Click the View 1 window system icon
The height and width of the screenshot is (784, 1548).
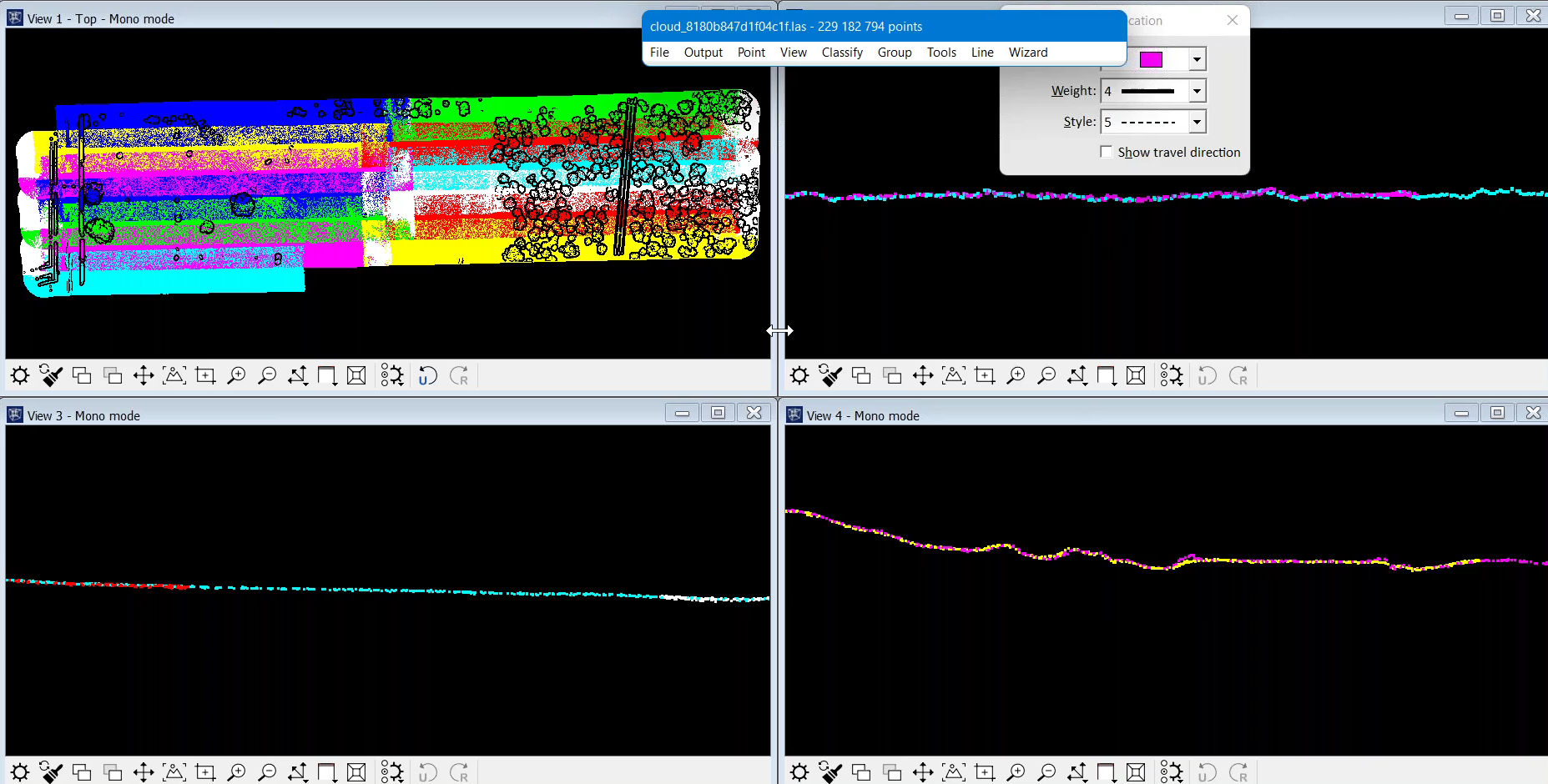tap(15, 18)
